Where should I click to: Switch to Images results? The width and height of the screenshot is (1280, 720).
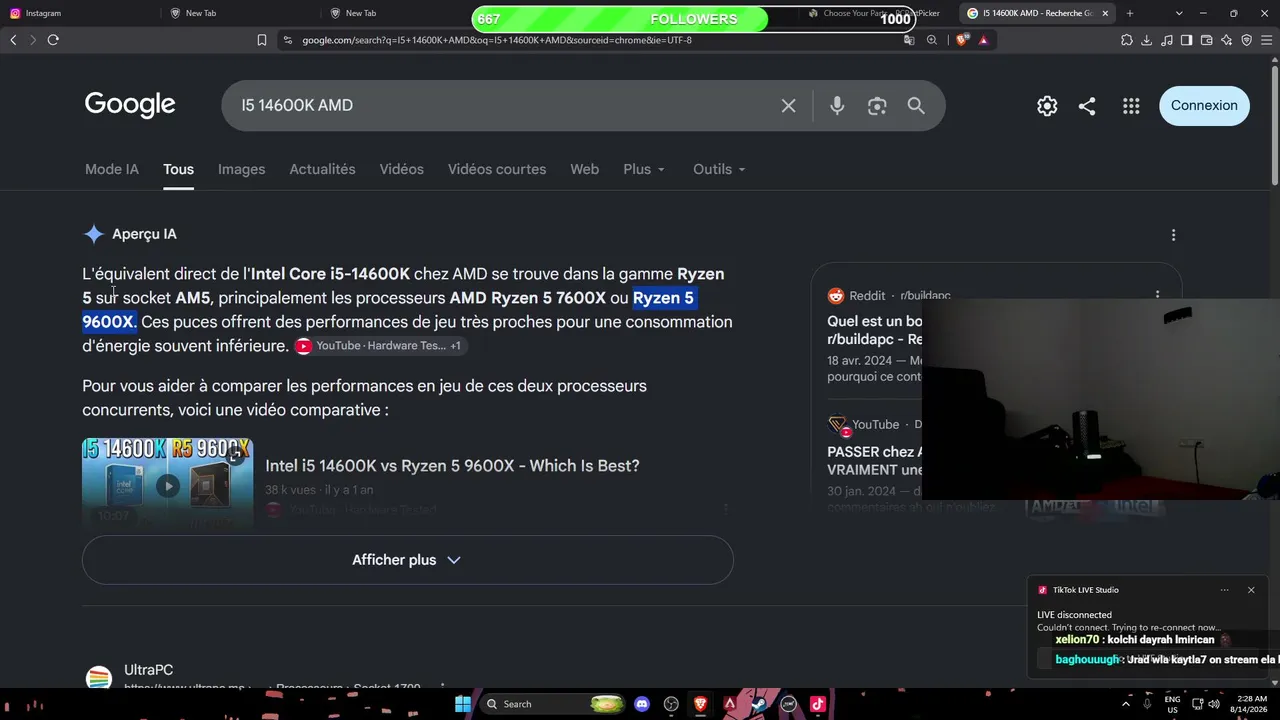tap(242, 169)
